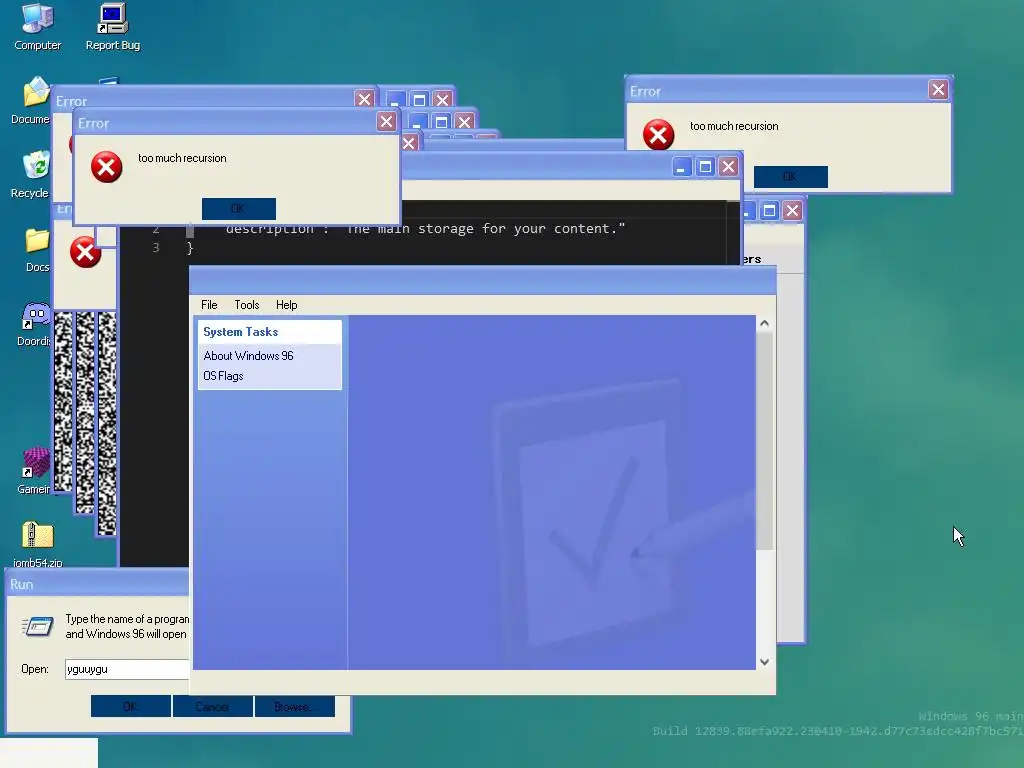Minimize the code editor window
This screenshot has width=1024, height=768.
pyautogui.click(x=681, y=167)
